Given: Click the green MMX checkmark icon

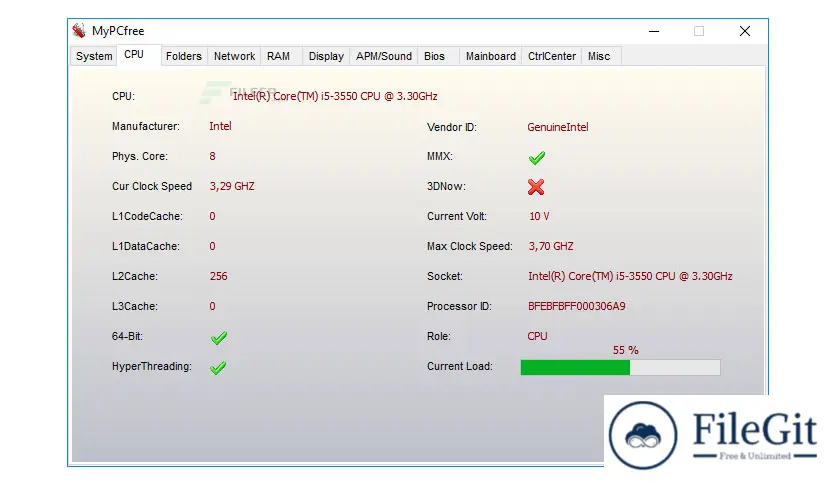Looking at the screenshot, I should pos(537,158).
